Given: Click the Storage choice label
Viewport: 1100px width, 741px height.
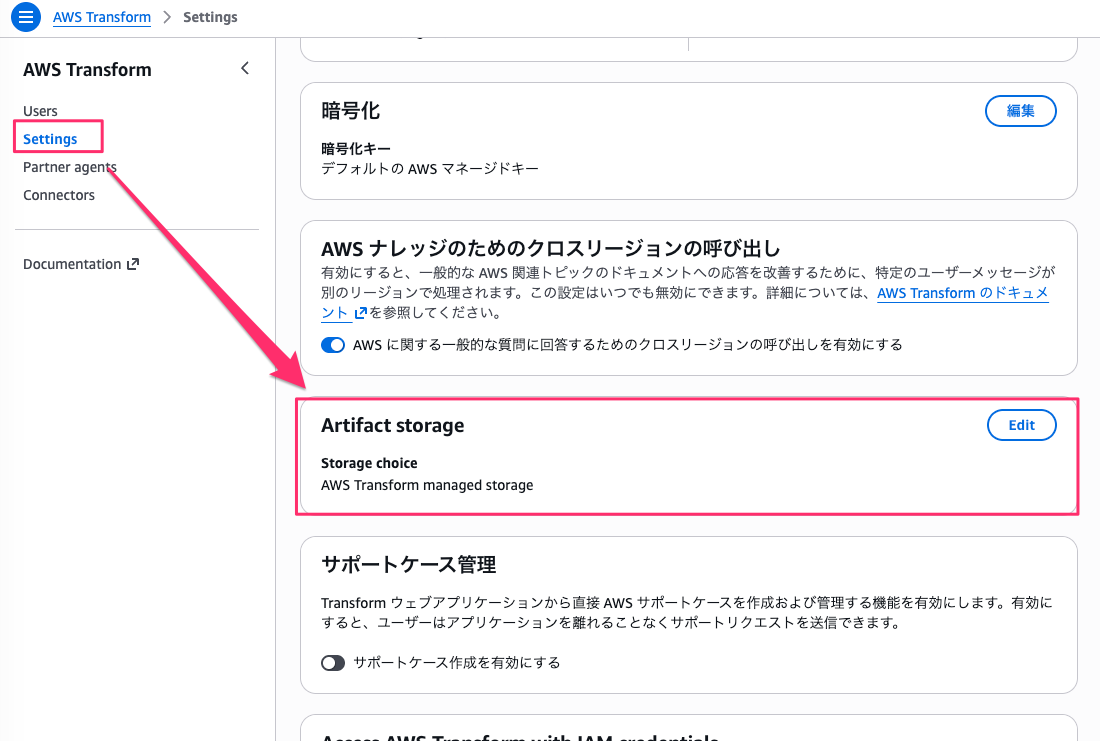Looking at the screenshot, I should click(369, 463).
